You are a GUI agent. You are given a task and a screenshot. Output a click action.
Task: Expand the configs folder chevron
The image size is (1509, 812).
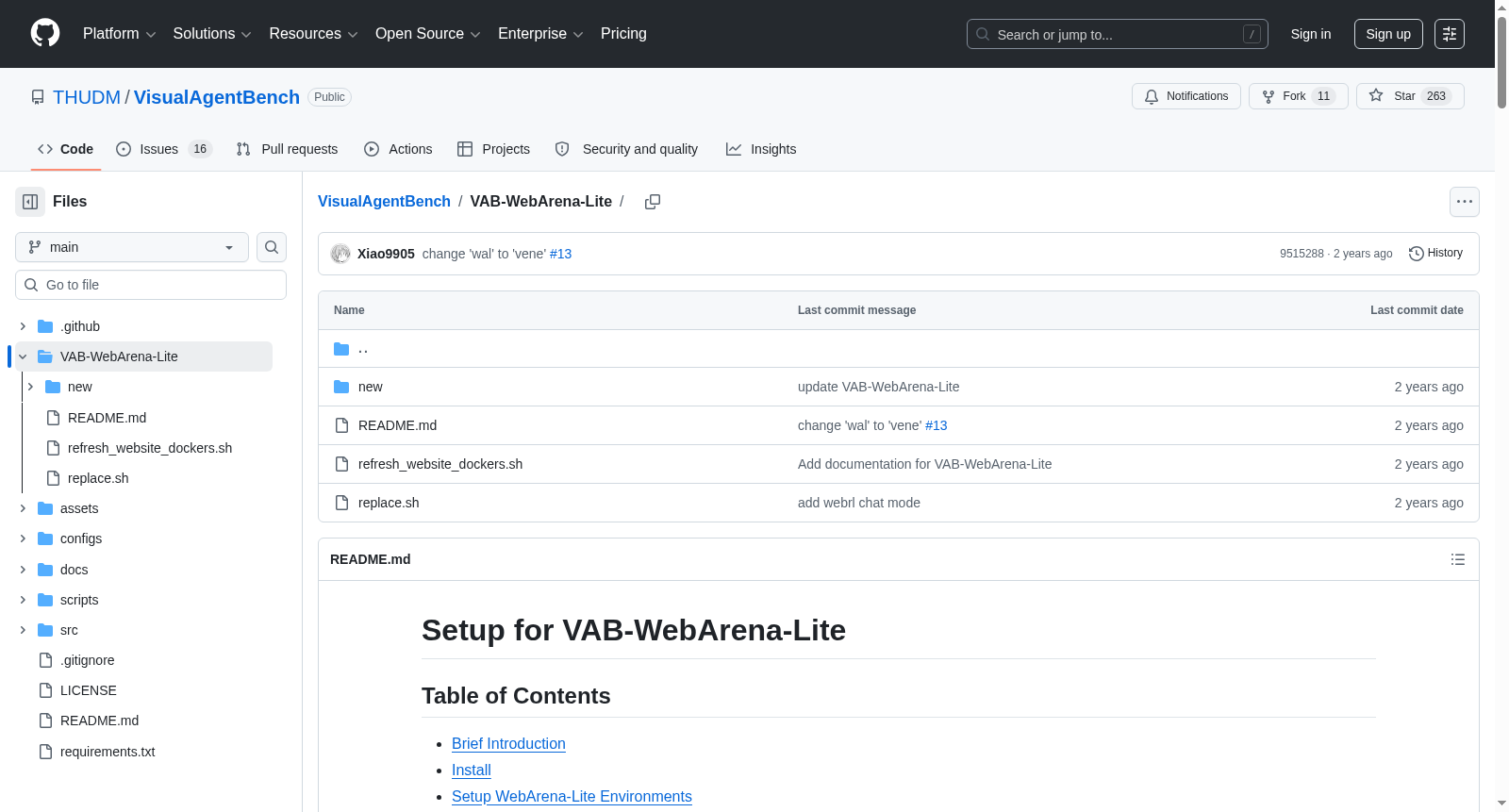(23, 539)
